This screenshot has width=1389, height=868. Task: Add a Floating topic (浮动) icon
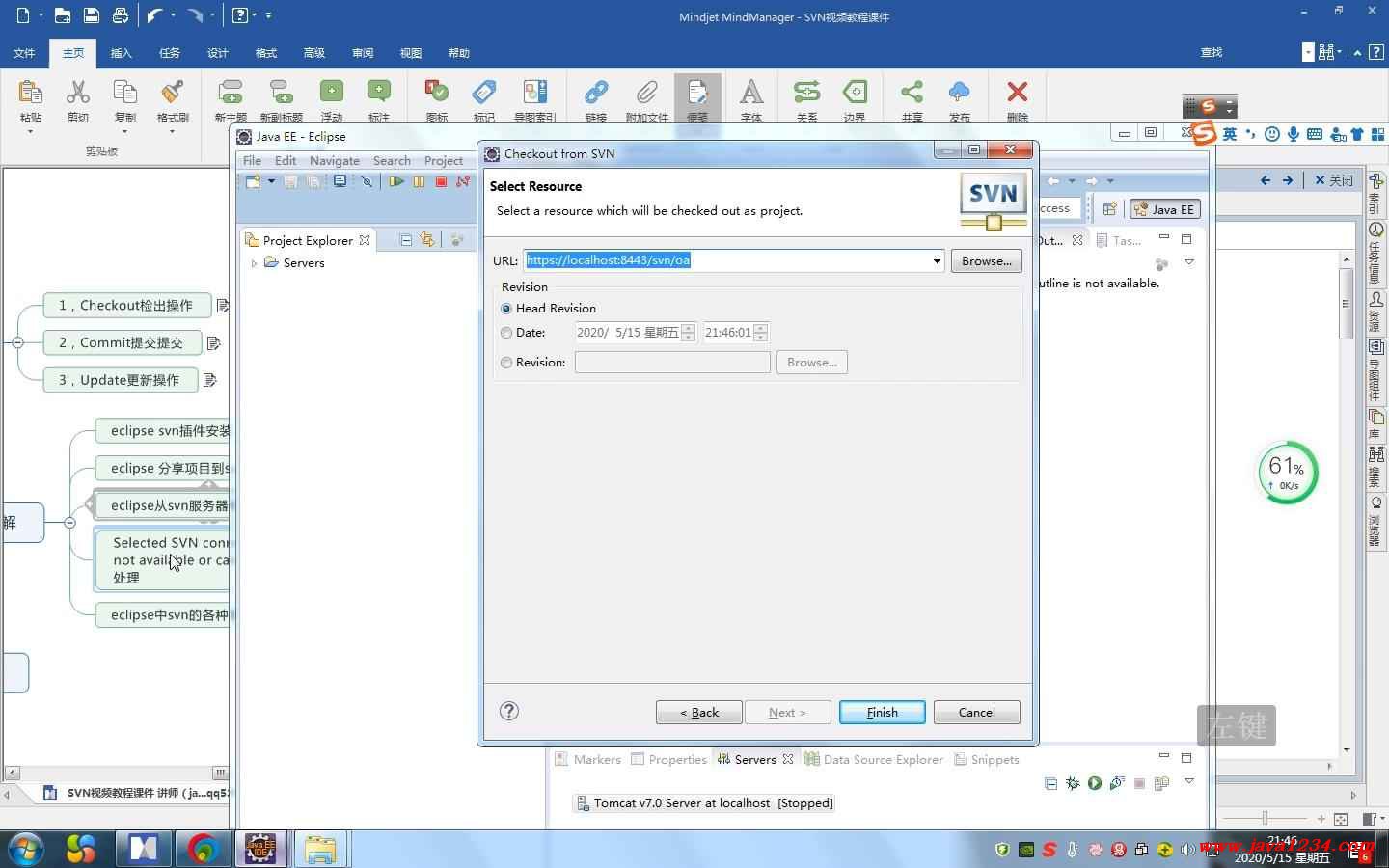(332, 92)
